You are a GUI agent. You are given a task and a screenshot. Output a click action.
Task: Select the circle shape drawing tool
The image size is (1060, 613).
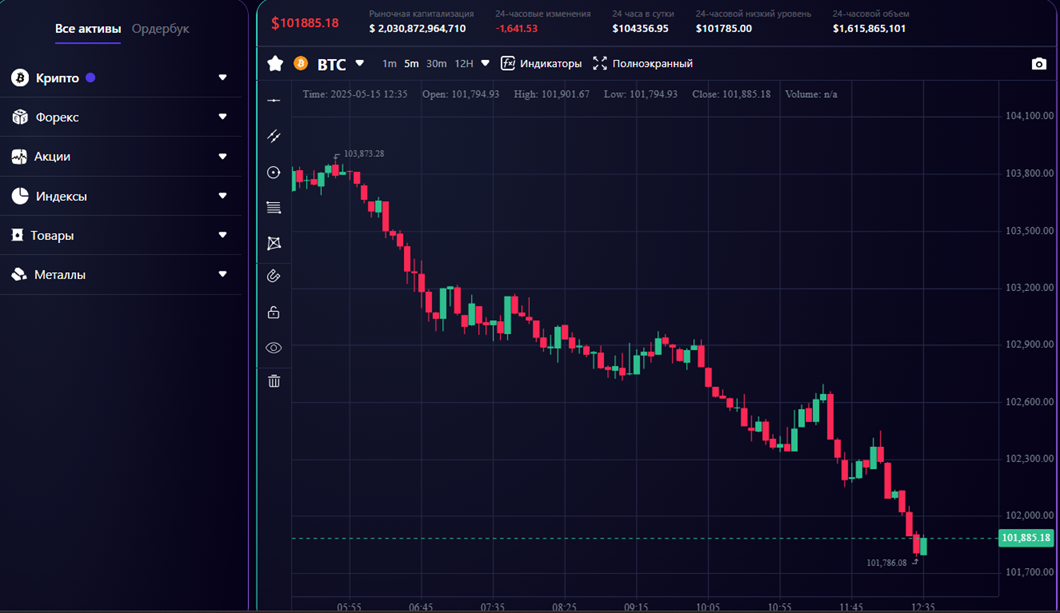(x=273, y=172)
